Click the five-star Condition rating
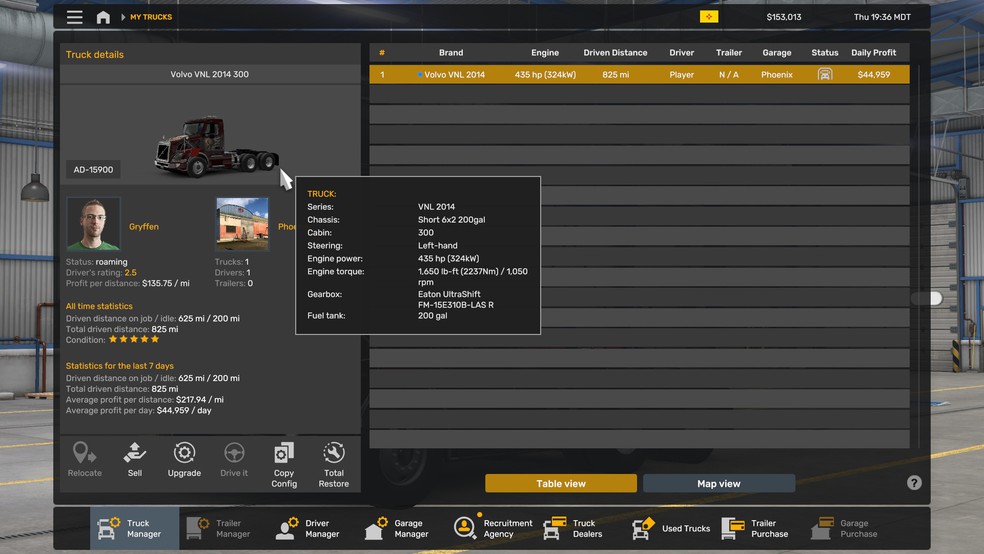The image size is (984, 554). click(134, 339)
